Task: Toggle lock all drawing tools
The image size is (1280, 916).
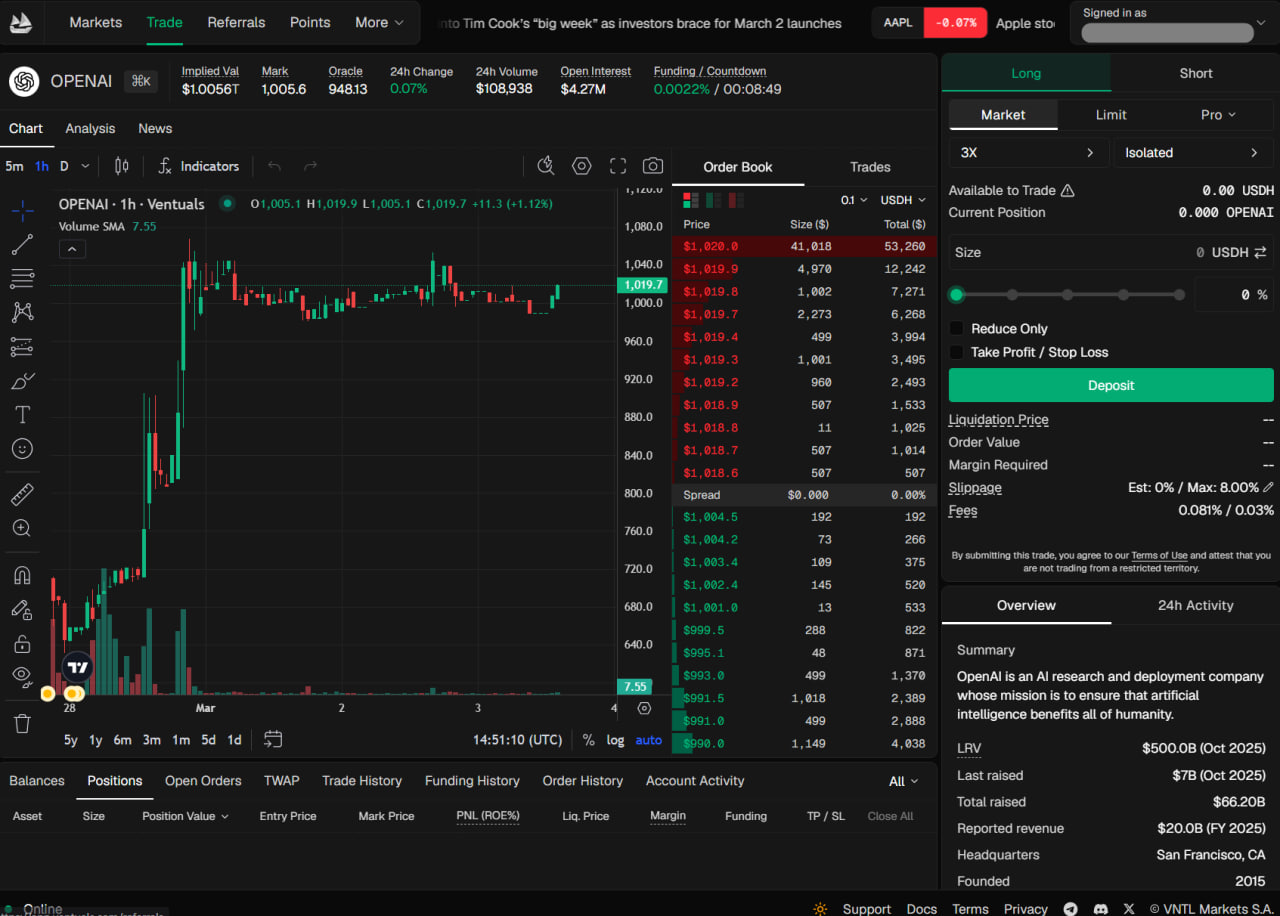Action: 22,643
